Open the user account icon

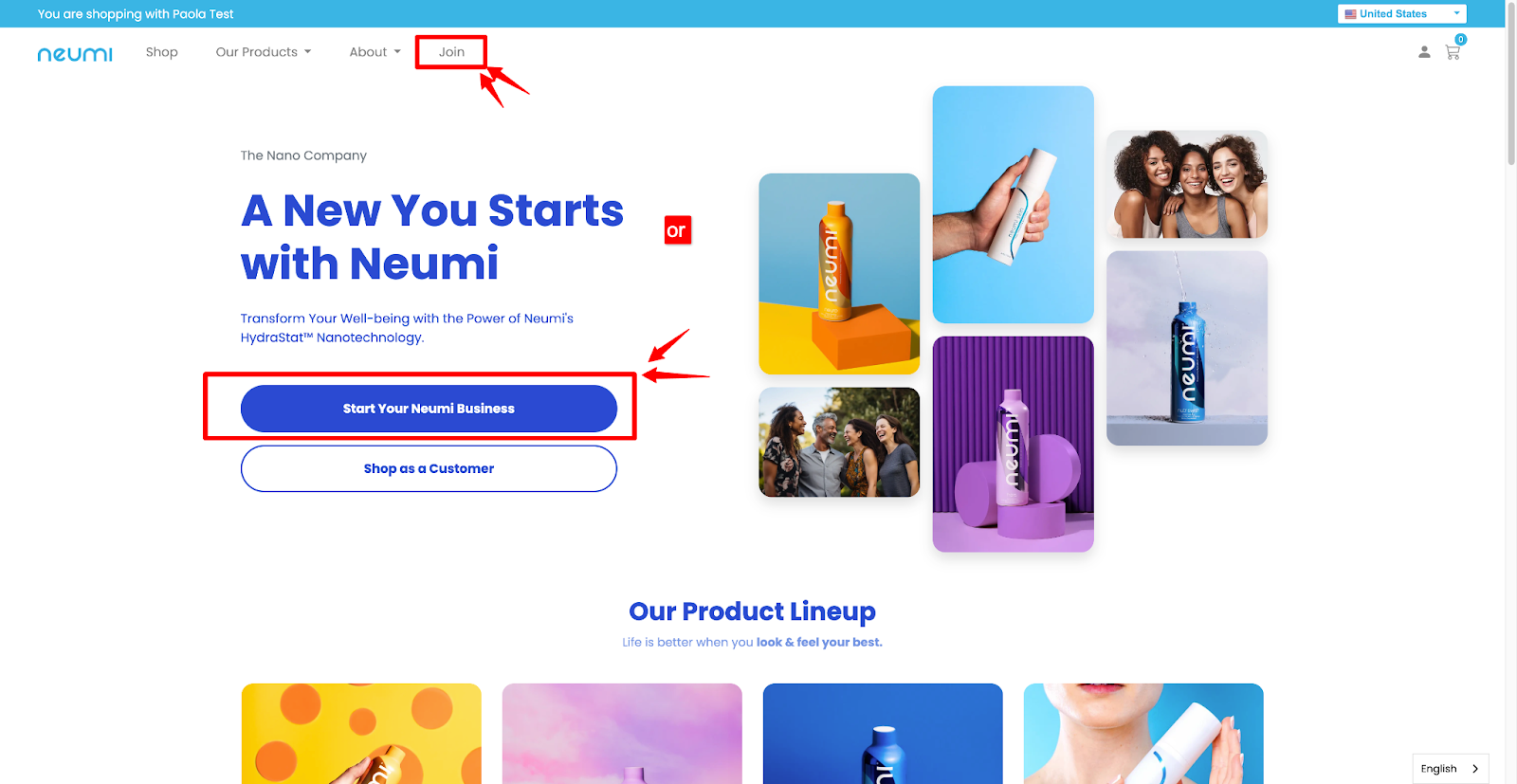tap(1423, 52)
